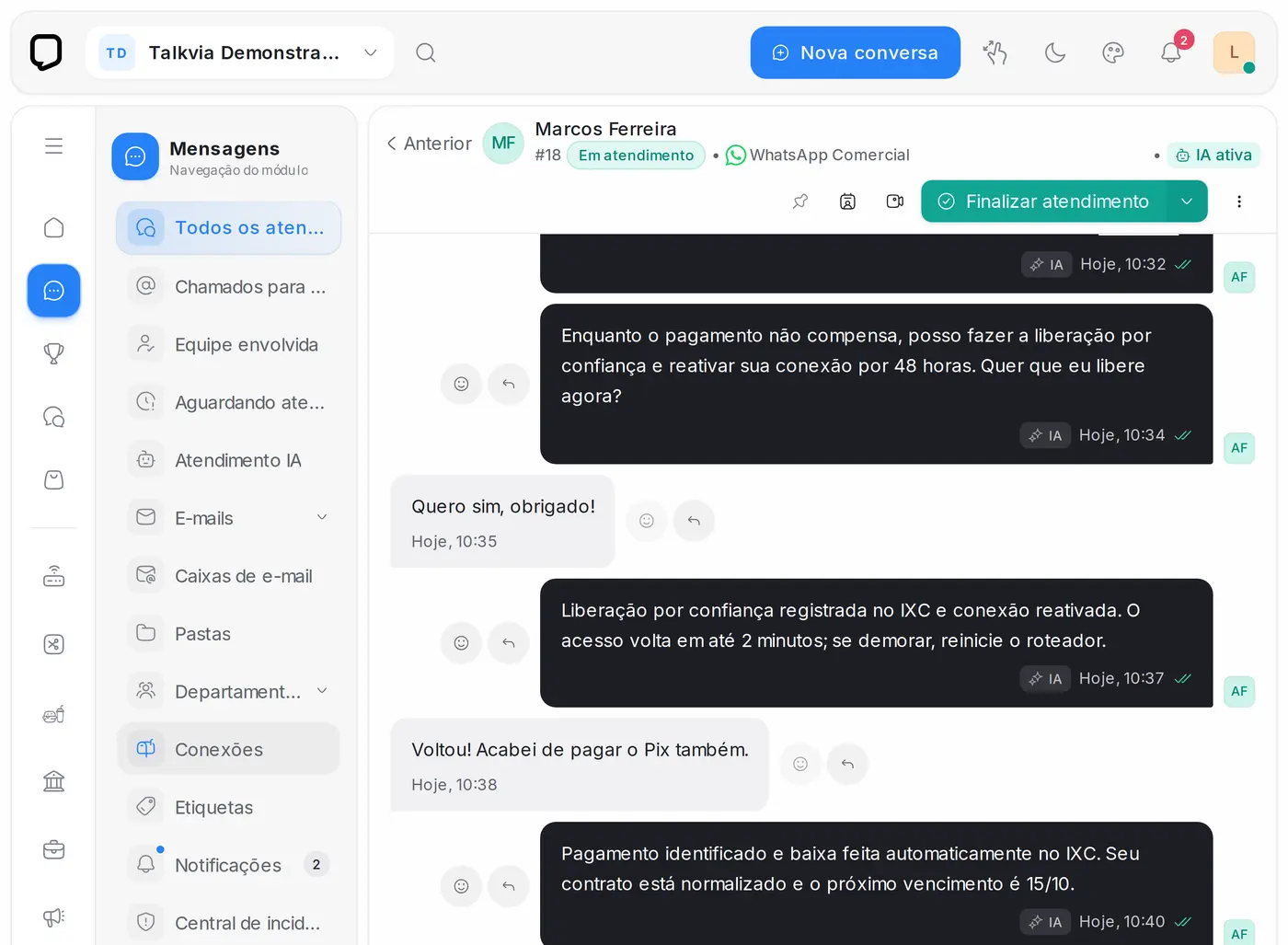Click the WhatsApp Comercial channel label

[x=818, y=156]
